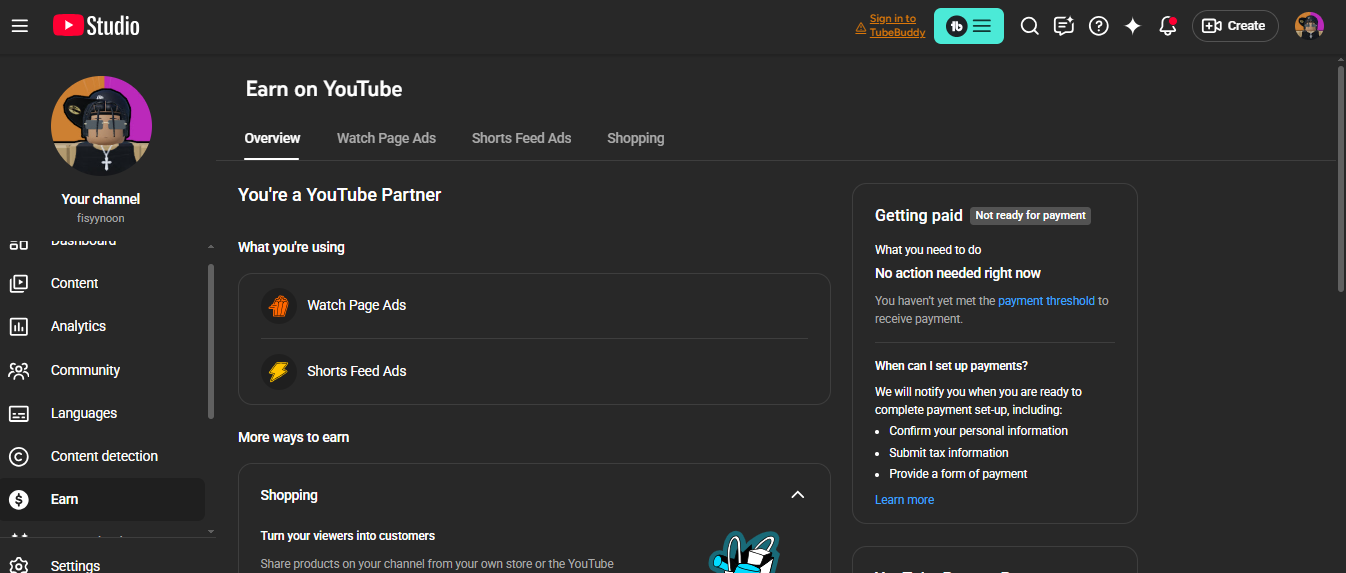Click the Earn dollar icon
This screenshot has width=1346, height=573.
pyautogui.click(x=19, y=499)
